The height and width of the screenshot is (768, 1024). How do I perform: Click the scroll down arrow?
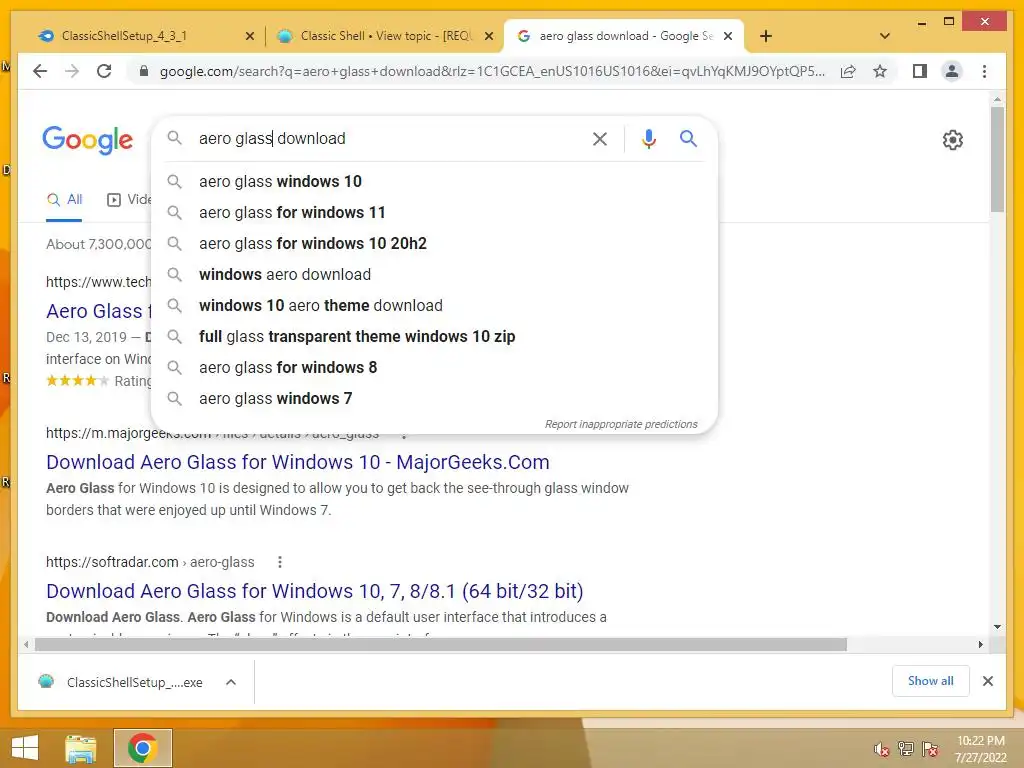click(997, 627)
